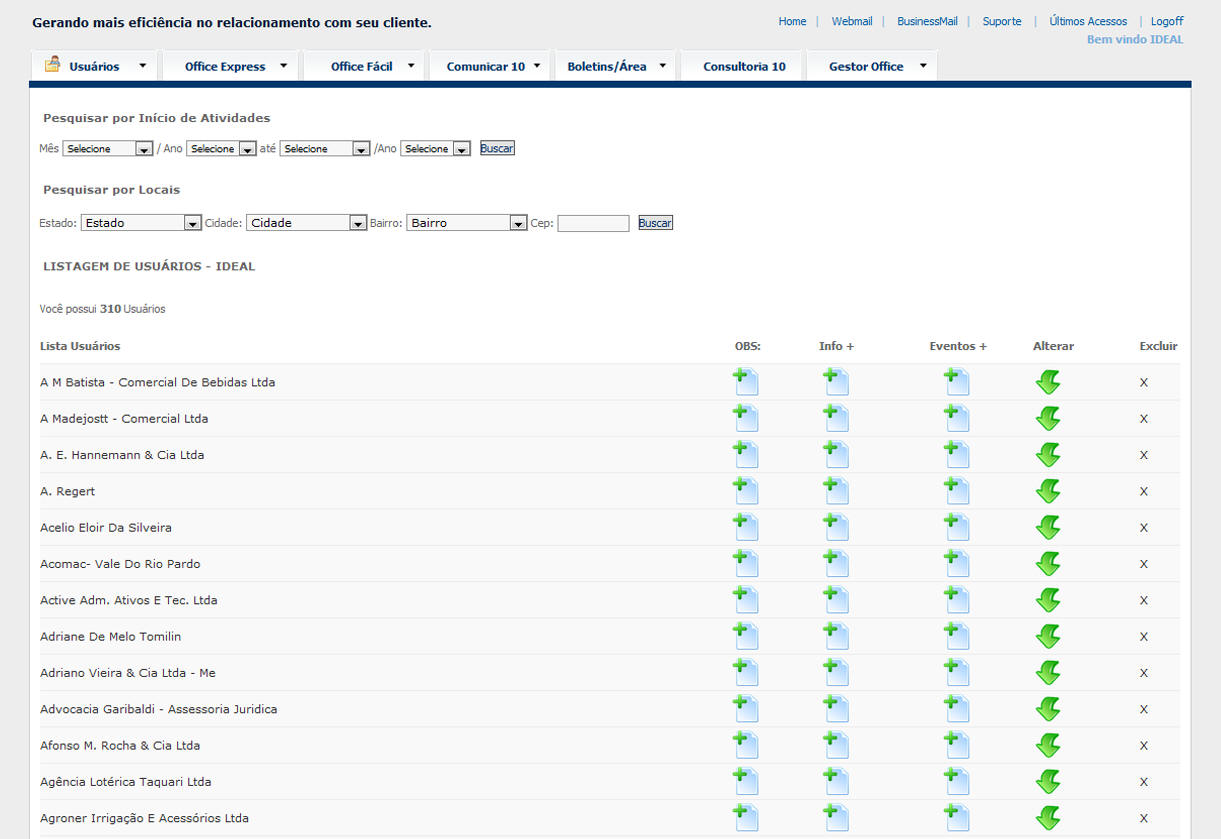Delete A. Regert with Excluir X
The image size is (1221, 839).
pyautogui.click(x=1144, y=491)
